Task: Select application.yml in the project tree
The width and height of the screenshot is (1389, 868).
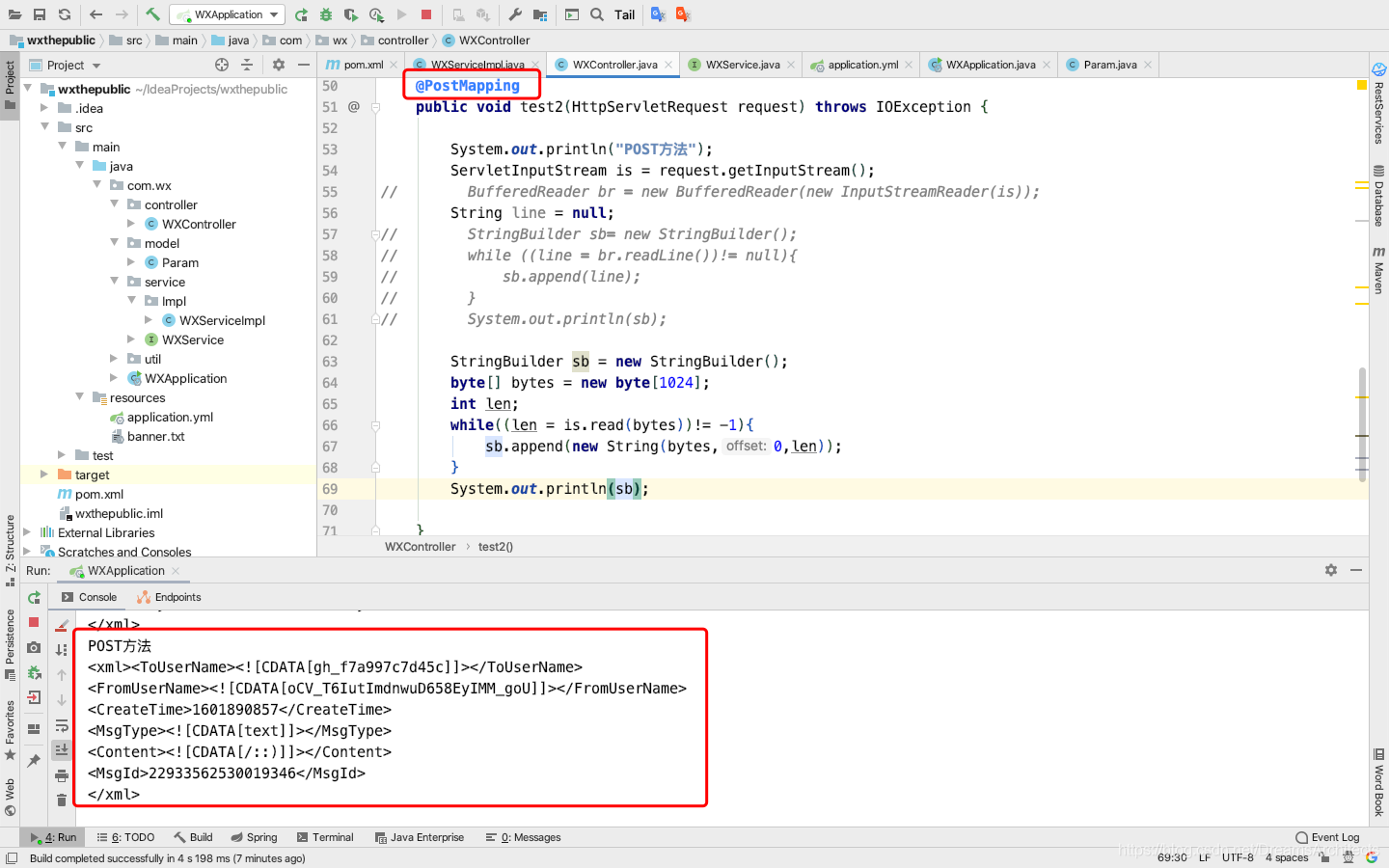Action: [x=170, y=417]
